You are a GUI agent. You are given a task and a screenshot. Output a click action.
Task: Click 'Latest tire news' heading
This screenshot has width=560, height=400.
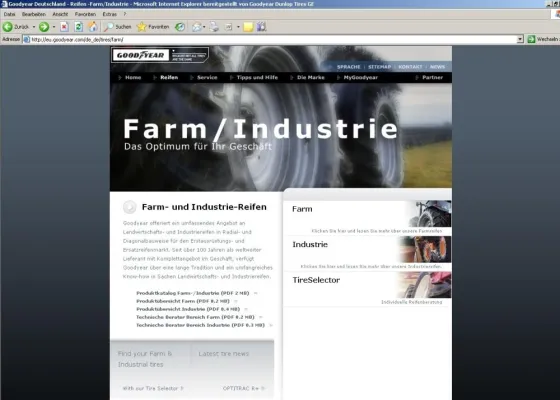(224, 354)
